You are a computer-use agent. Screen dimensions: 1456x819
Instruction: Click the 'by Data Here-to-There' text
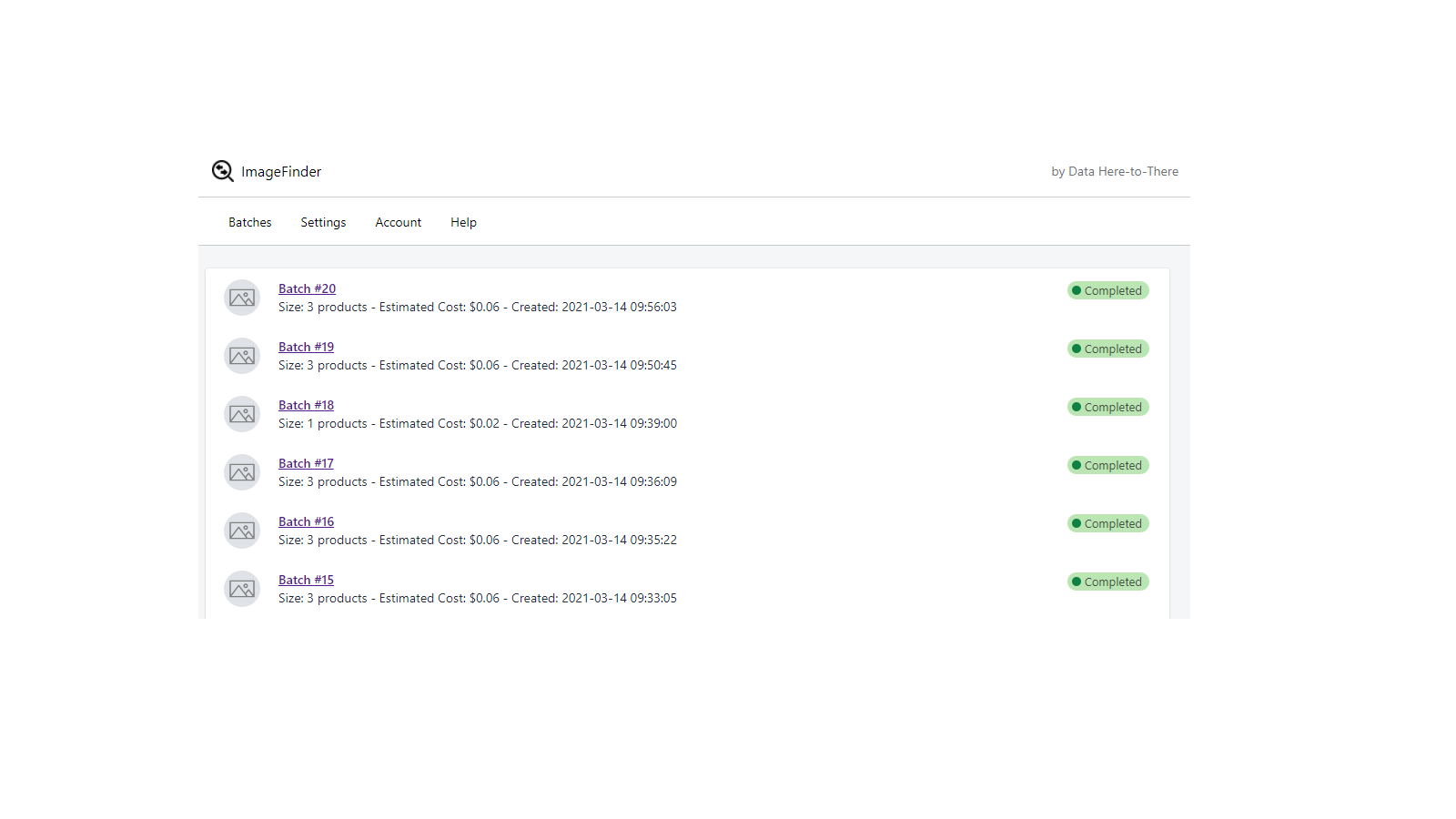(x=1114, y=171)
